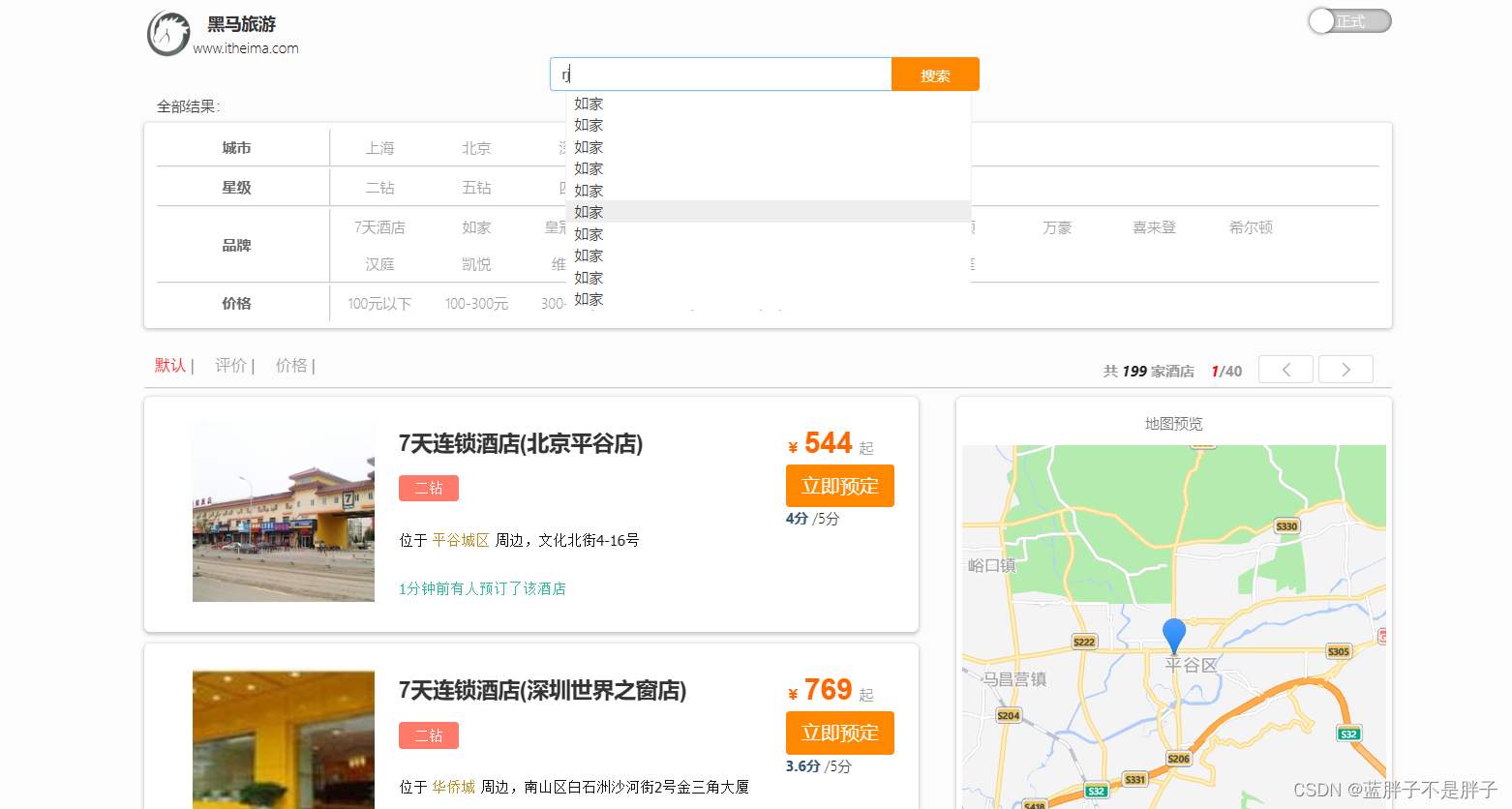Filter by brand 7天酒店
The height and width of the screenshot is (809, 1512).
(379, 227)
